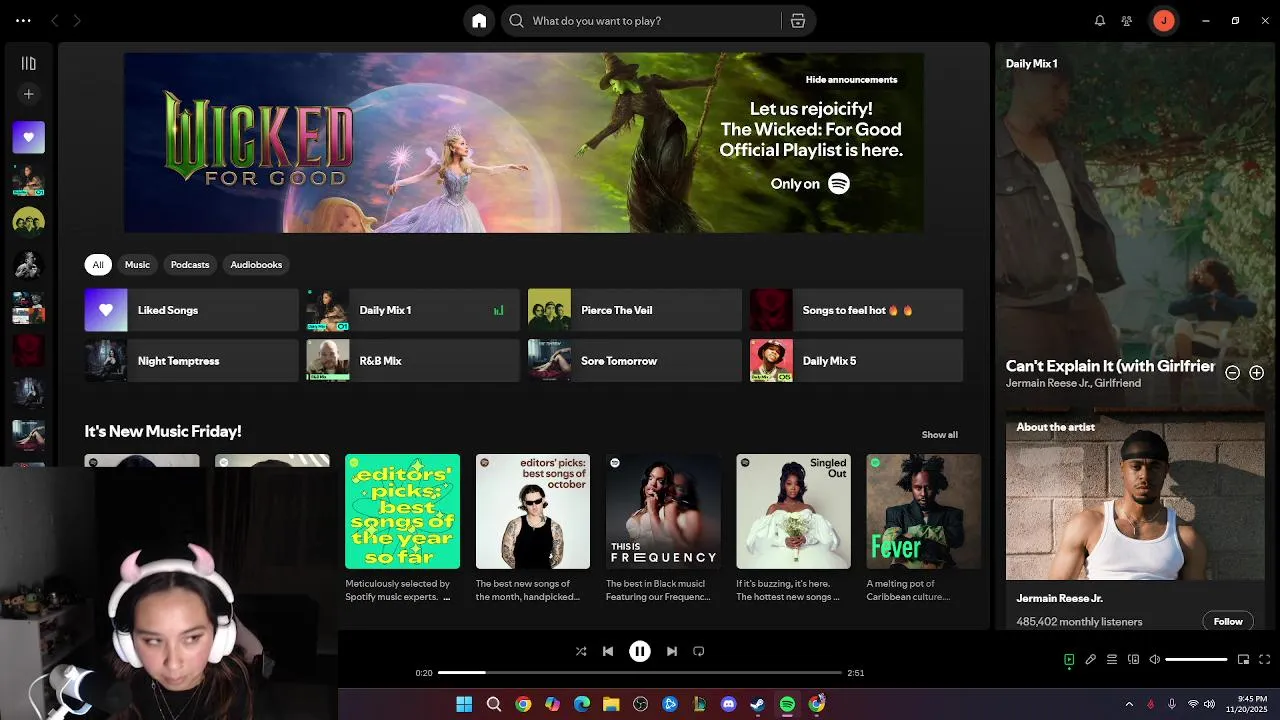The image size is (1280, 720).
Task: Open the Songs to feel hot card
Action: point(857,310)
